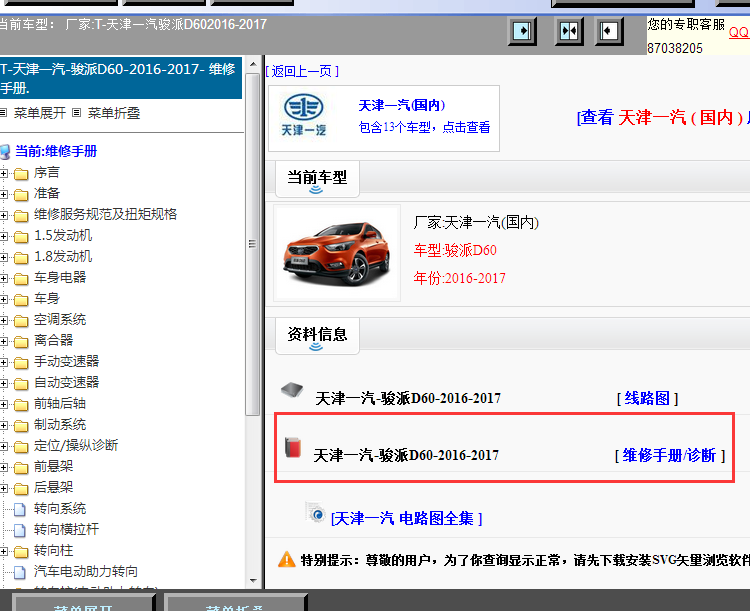Viewport: 750px width, 611px height.
Task: Expand the 车身 tree node
Action: [4, 300]
